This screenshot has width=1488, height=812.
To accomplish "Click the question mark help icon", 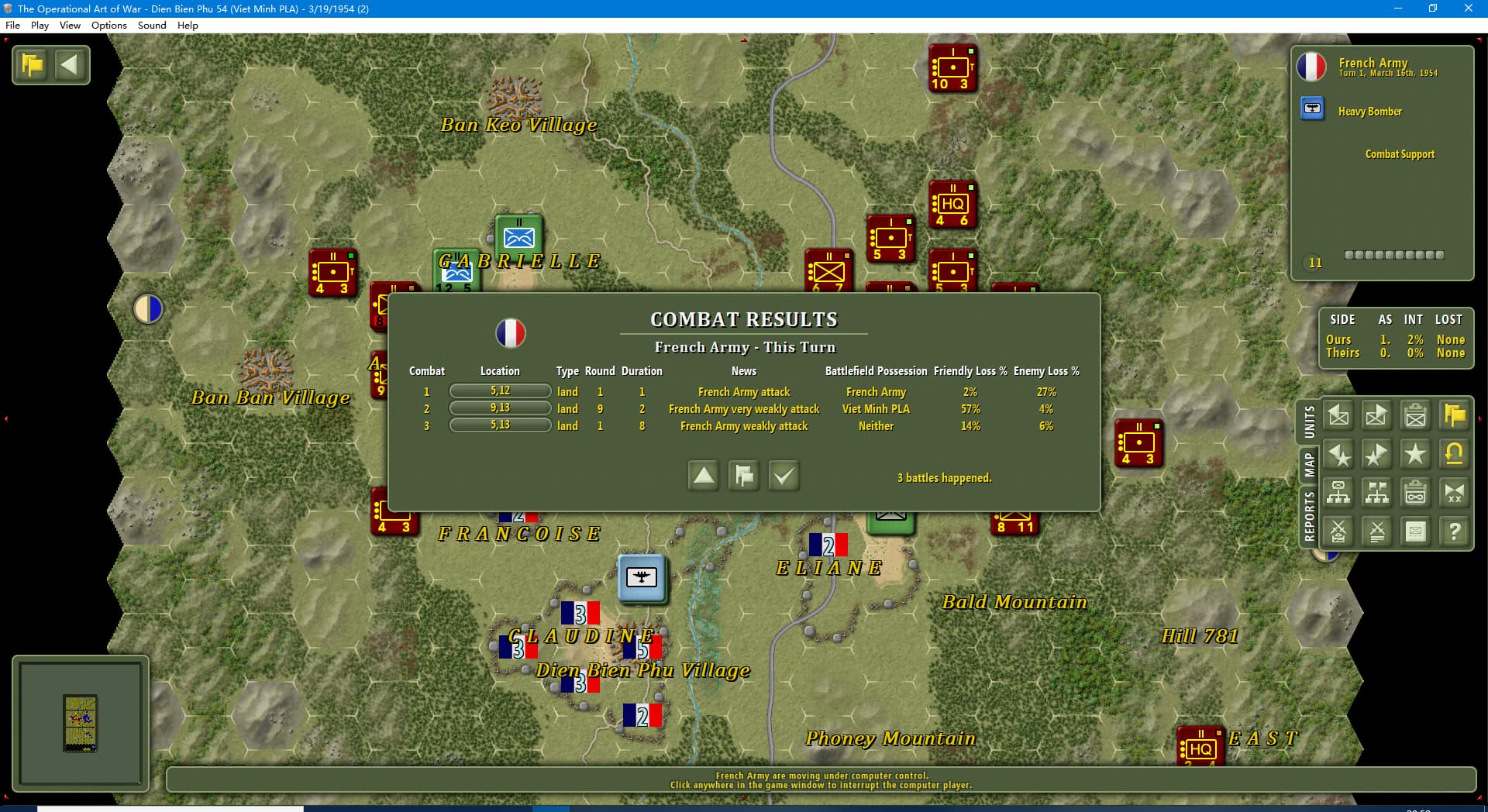I will [x=1454, y=532].
